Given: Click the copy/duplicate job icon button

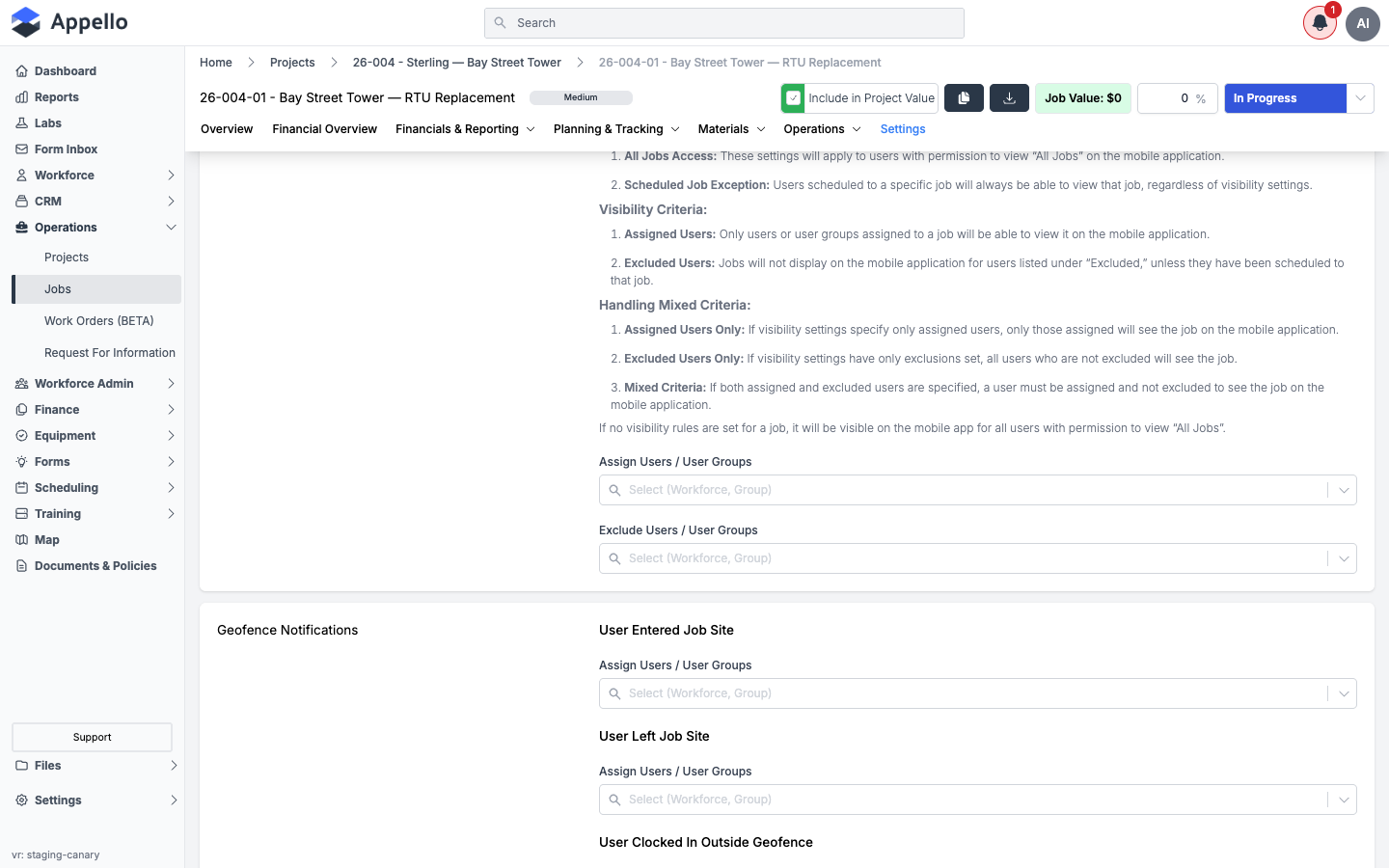Looking at the screenshot, I should coord(964,98).
